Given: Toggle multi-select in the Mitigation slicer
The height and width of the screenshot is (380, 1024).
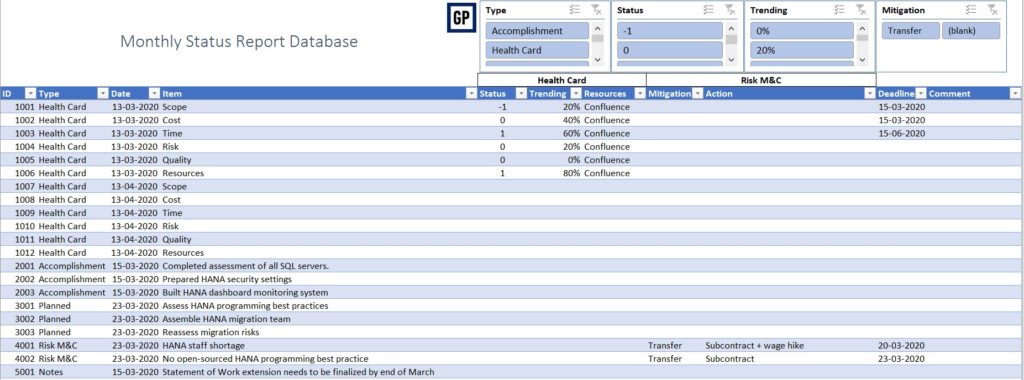Looking at the screenshot, I should (971, 10).
